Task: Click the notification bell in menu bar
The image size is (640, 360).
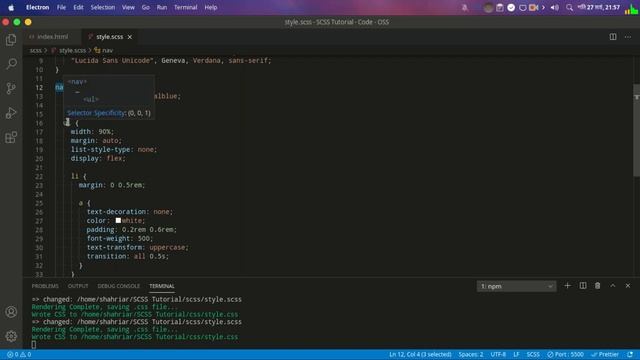Action: tap(464, 7)
